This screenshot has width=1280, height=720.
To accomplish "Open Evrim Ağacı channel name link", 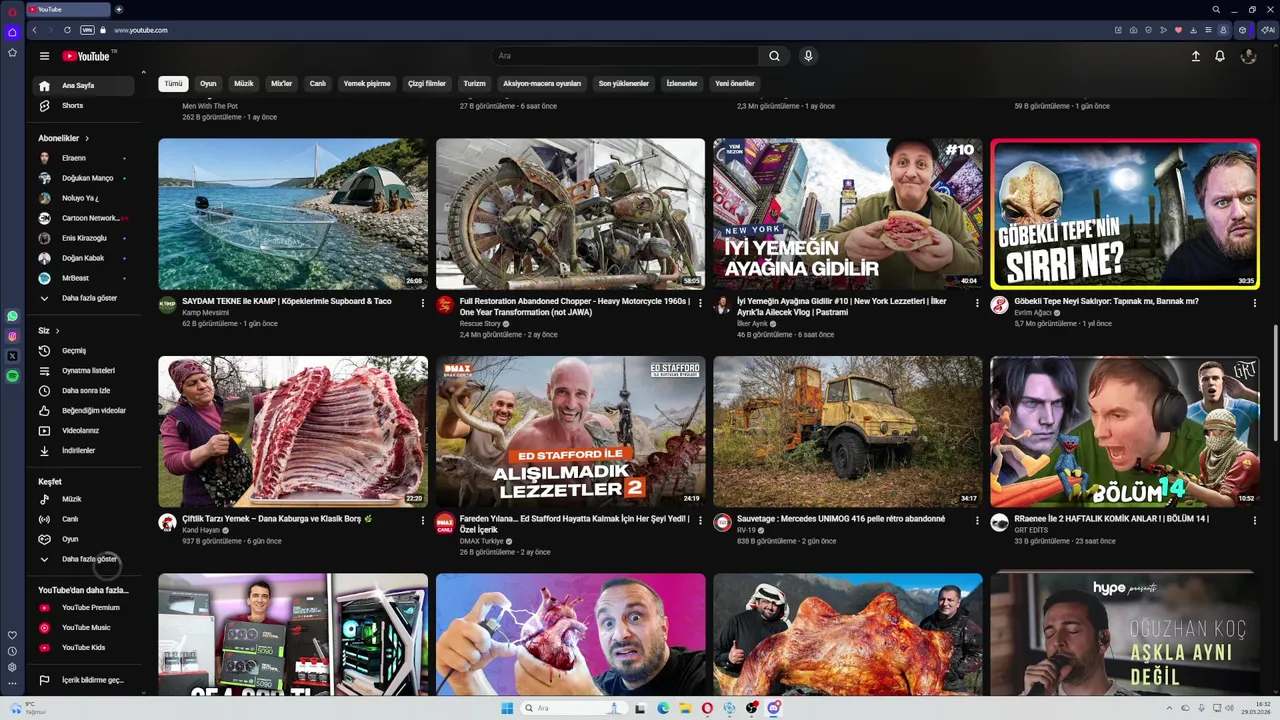I will tap(1033, 313).
